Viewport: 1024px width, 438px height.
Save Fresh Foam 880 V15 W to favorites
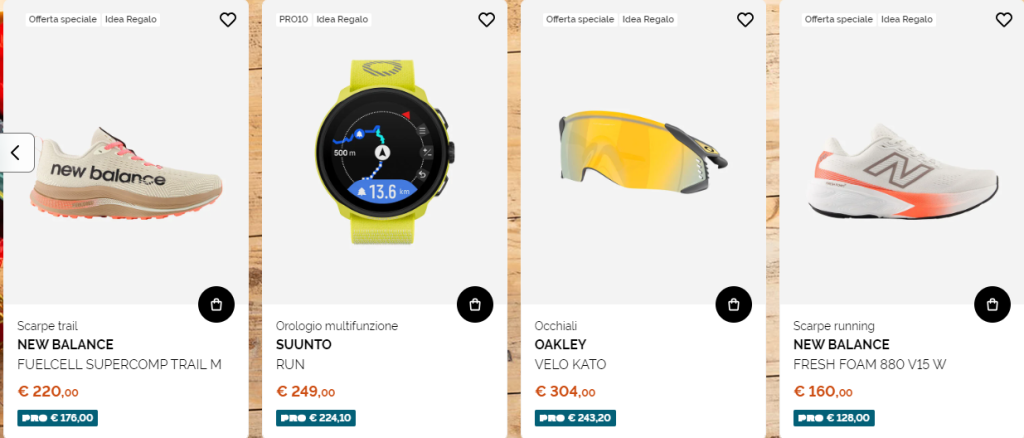click(x=1004, y=20)
